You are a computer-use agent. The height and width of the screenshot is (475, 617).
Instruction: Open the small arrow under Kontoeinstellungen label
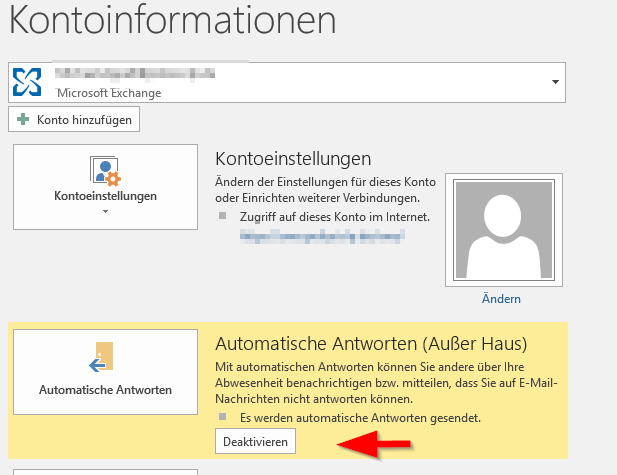pos(105,211)
